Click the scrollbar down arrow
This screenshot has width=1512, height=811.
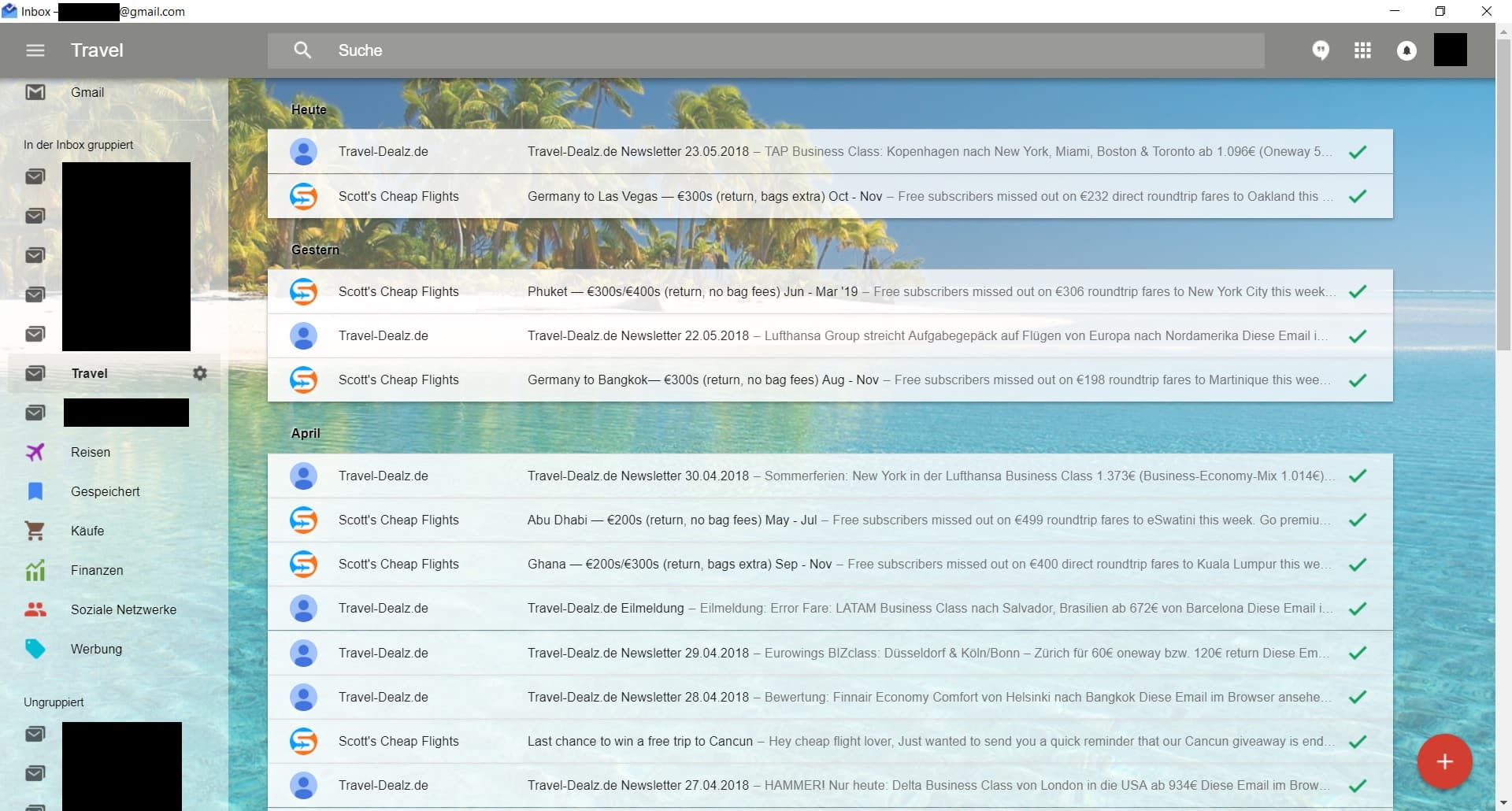(x=1503, y=804)
